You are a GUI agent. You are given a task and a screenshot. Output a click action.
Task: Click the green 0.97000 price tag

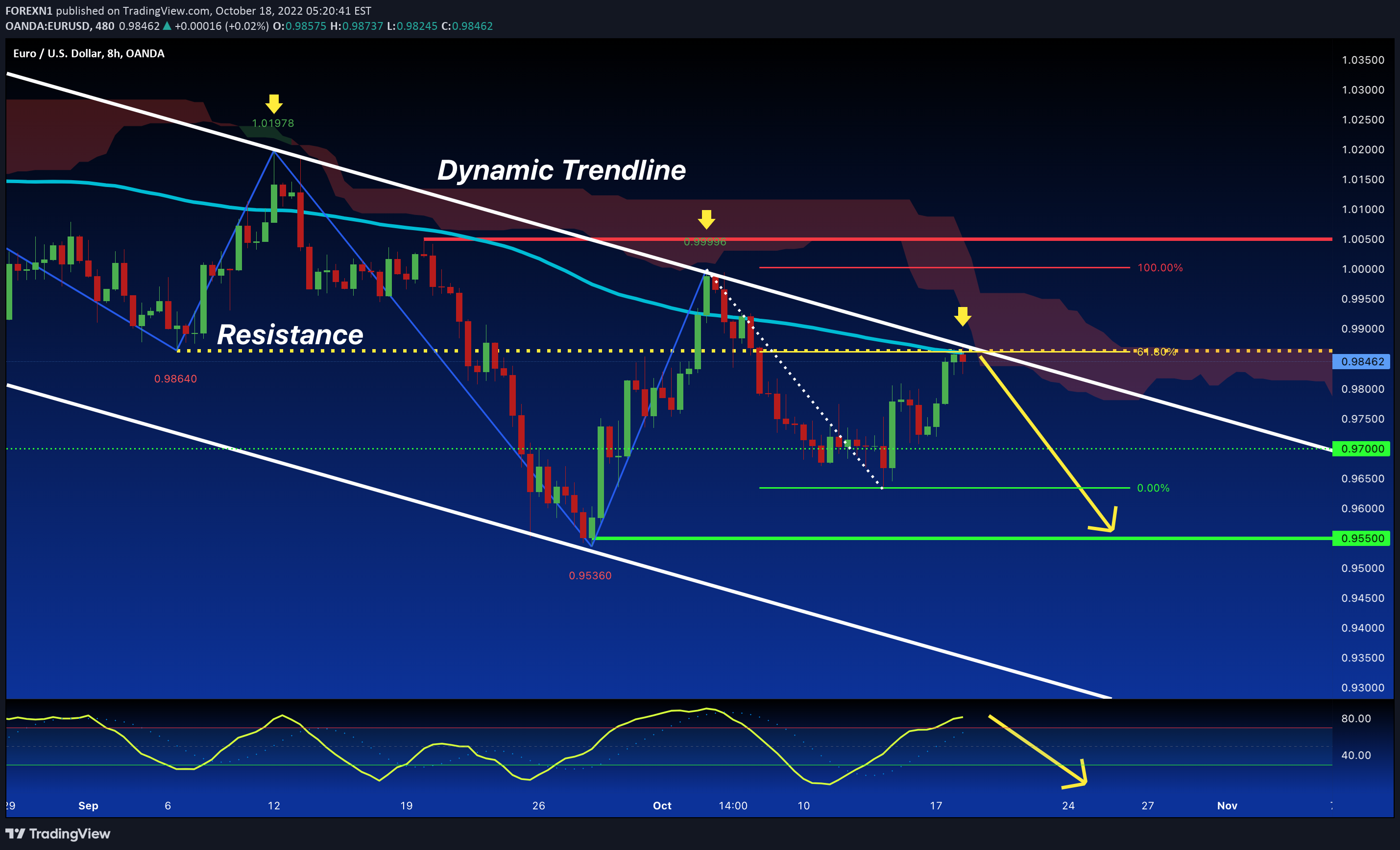click(x=1361, y=449)
